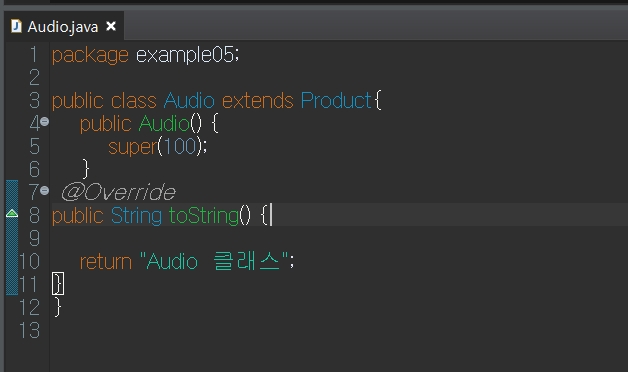Collapse the Audio constructor at line 4
Screen dimensions: 628x372
(44, 121)
